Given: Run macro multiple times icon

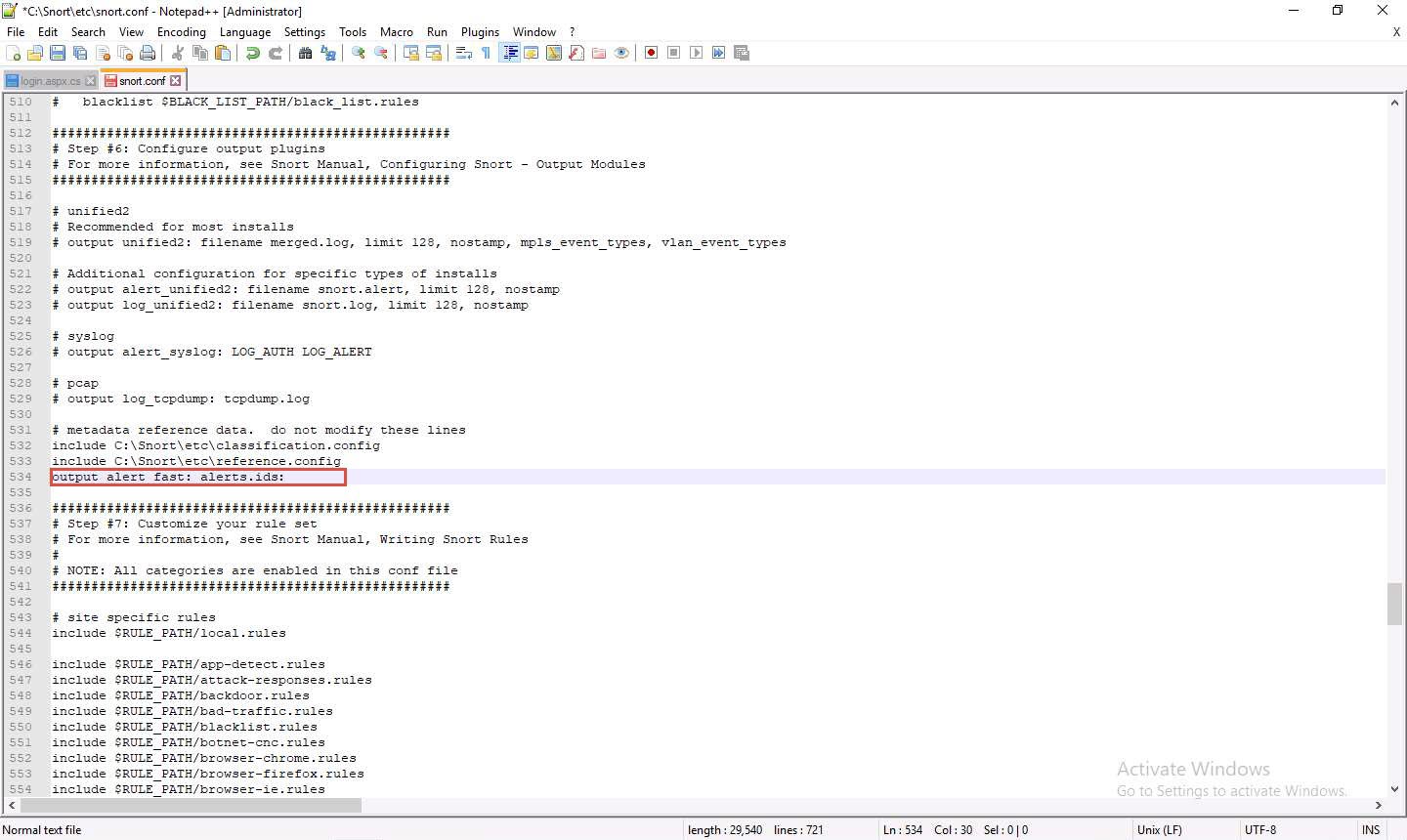Looking at the screenshot, I should coord(719,53).
